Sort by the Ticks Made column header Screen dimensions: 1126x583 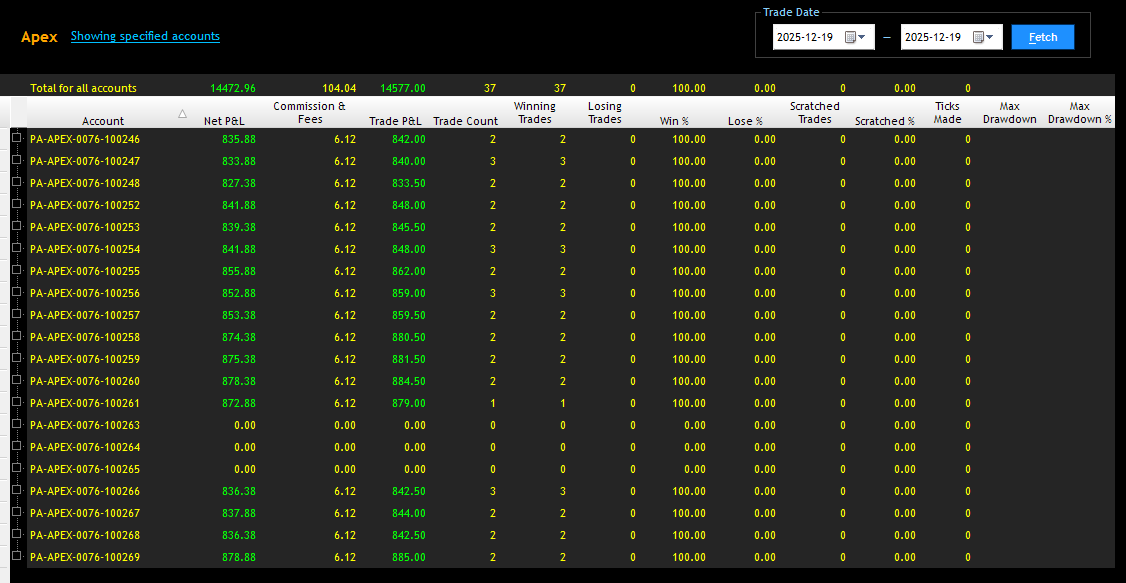coord(947,113)
